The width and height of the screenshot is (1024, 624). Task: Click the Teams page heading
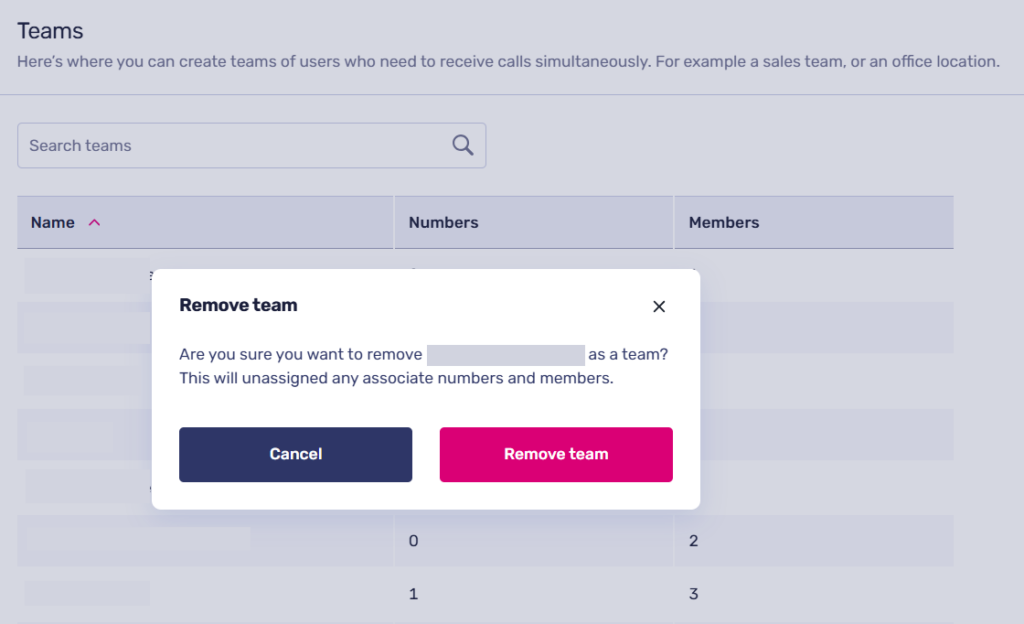50,31
